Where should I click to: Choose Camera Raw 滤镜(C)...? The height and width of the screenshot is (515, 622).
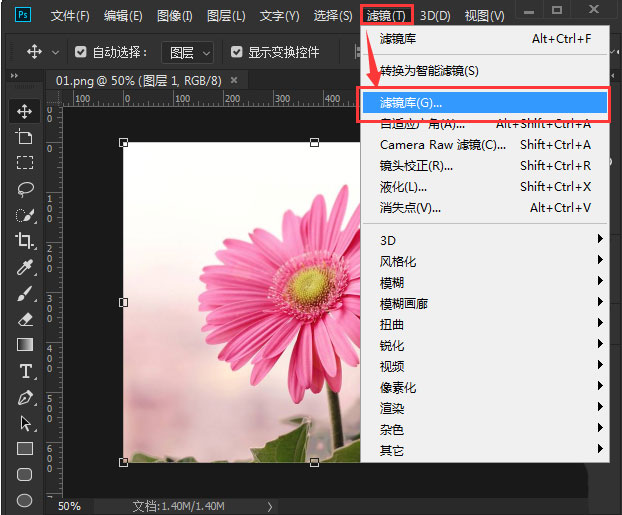click(486, 145)
